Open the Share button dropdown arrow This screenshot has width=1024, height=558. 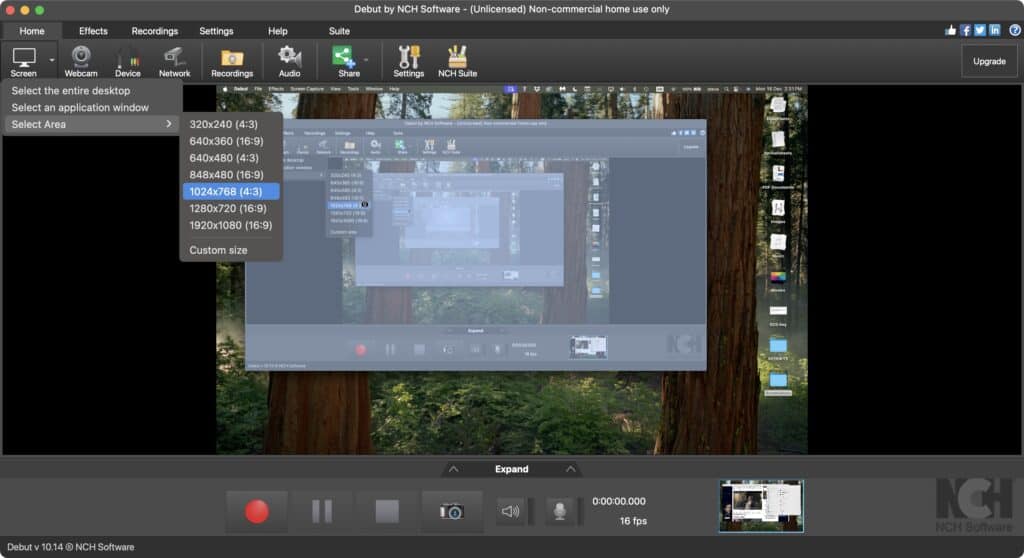366,60
